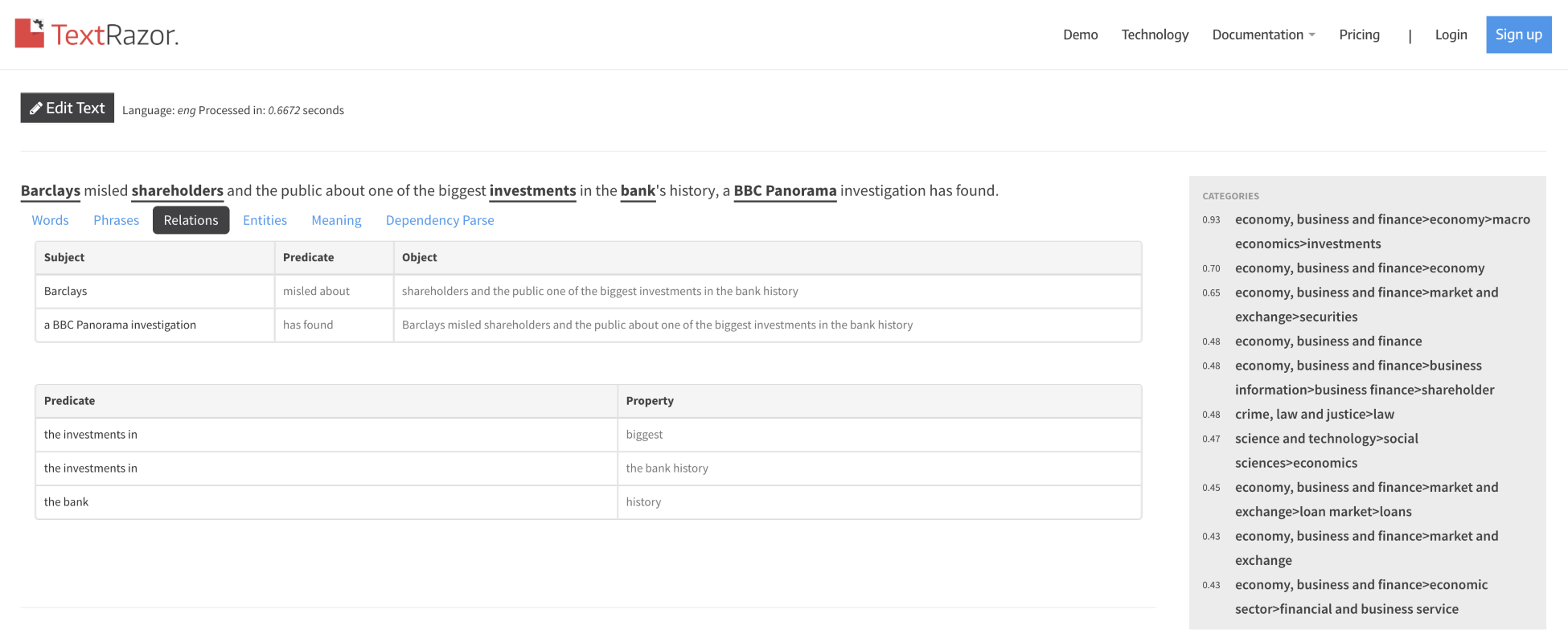Click the Barclays entity in the sentence

51,190
